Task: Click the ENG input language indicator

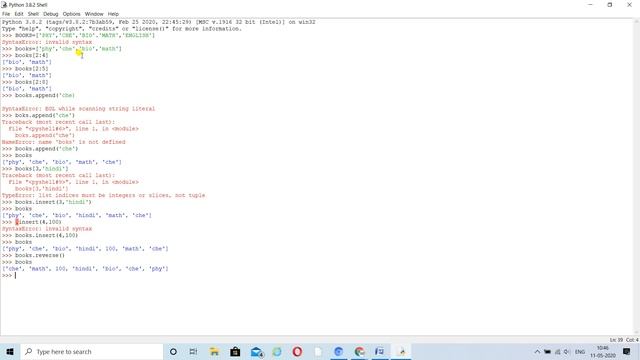Action: 580,351
